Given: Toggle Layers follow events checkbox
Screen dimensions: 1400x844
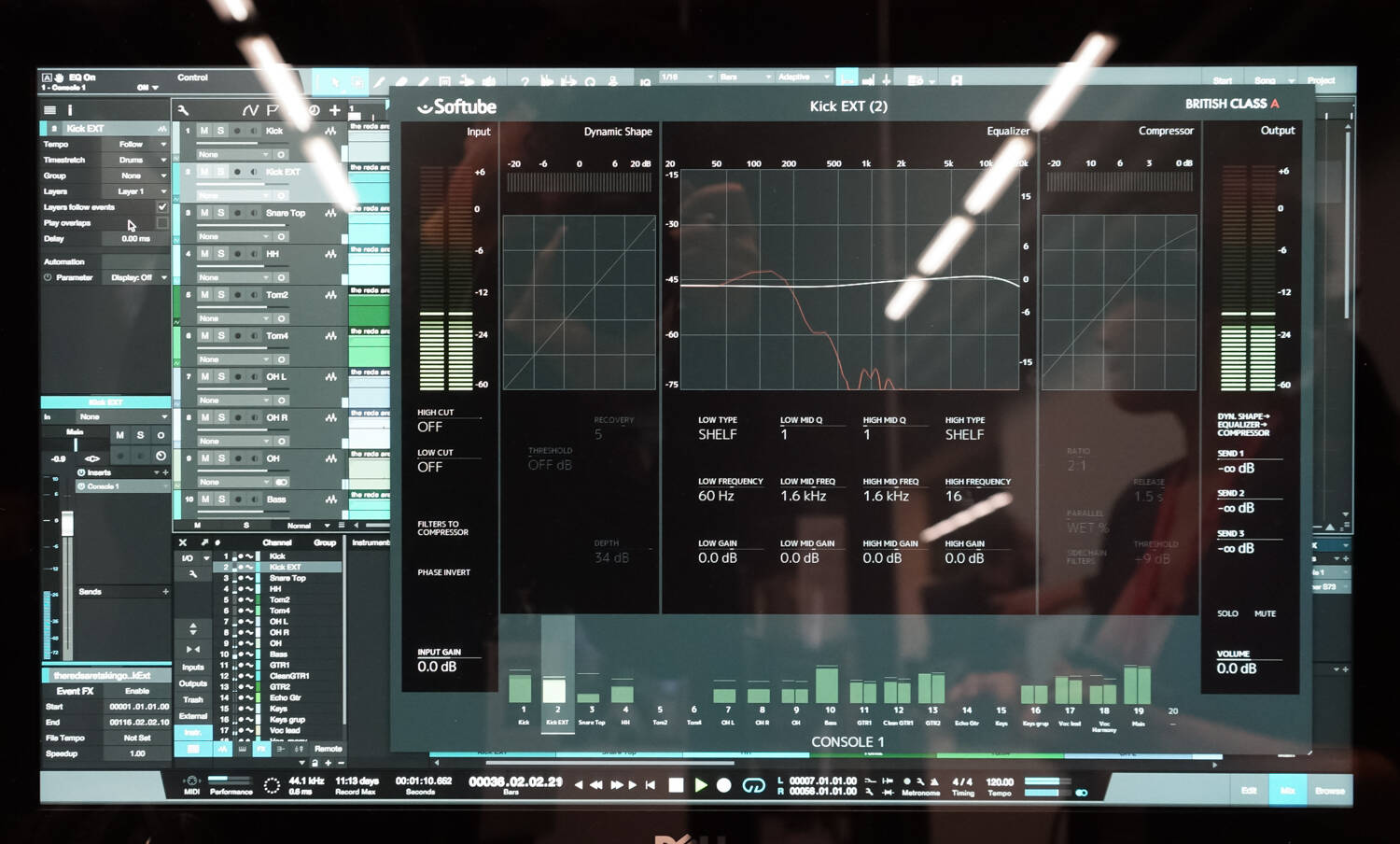Looking at the screenshot, I should tap(162, 207).
